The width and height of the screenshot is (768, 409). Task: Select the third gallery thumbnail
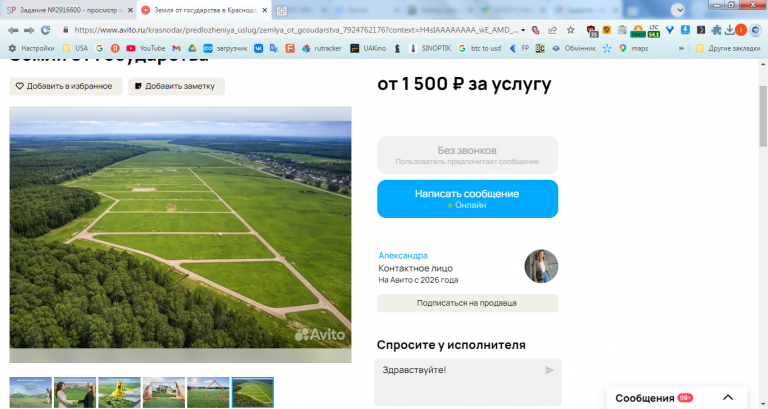[x=120, y=392]
